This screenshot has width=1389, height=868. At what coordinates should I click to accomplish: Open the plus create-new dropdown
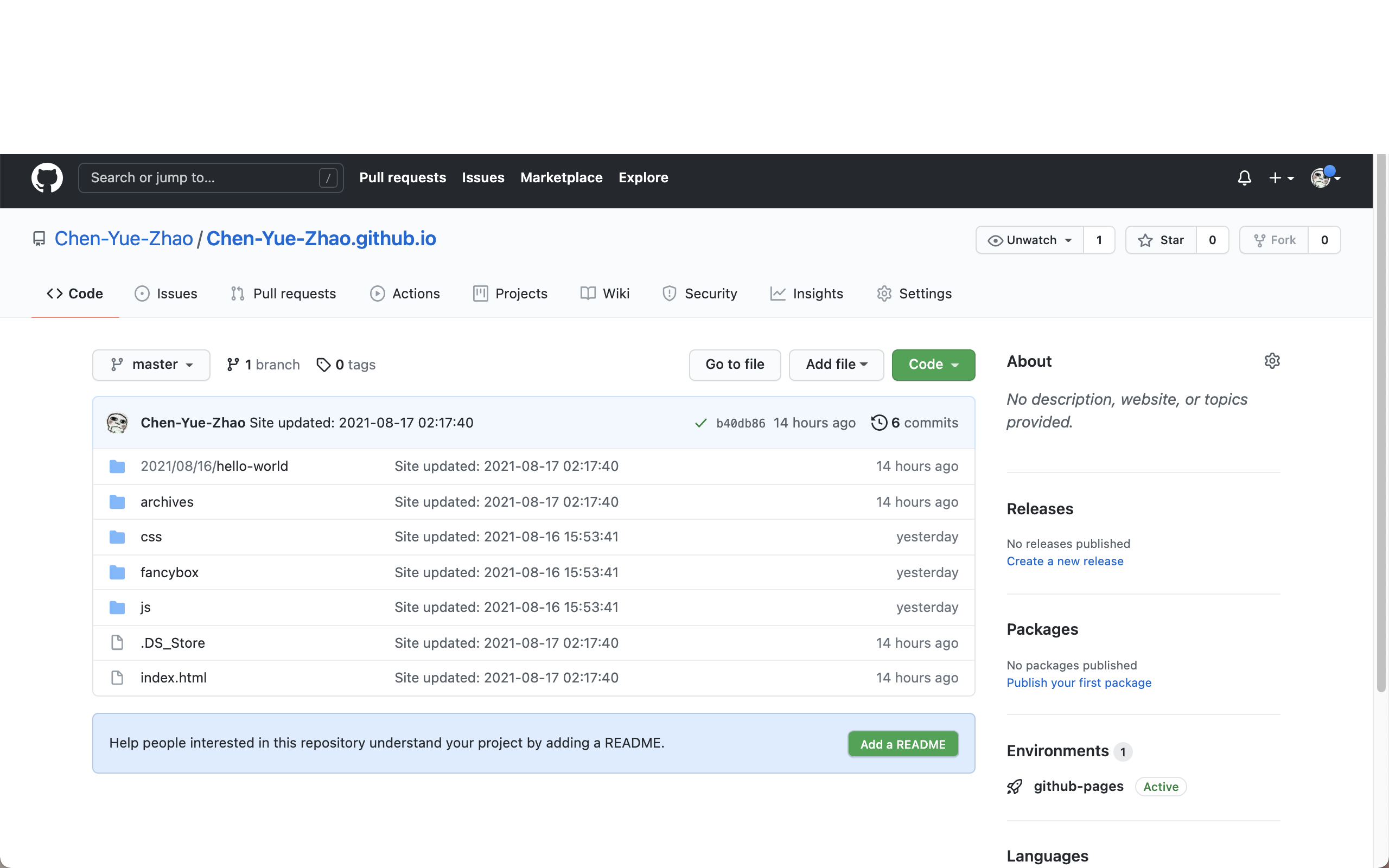(1281, 178)
